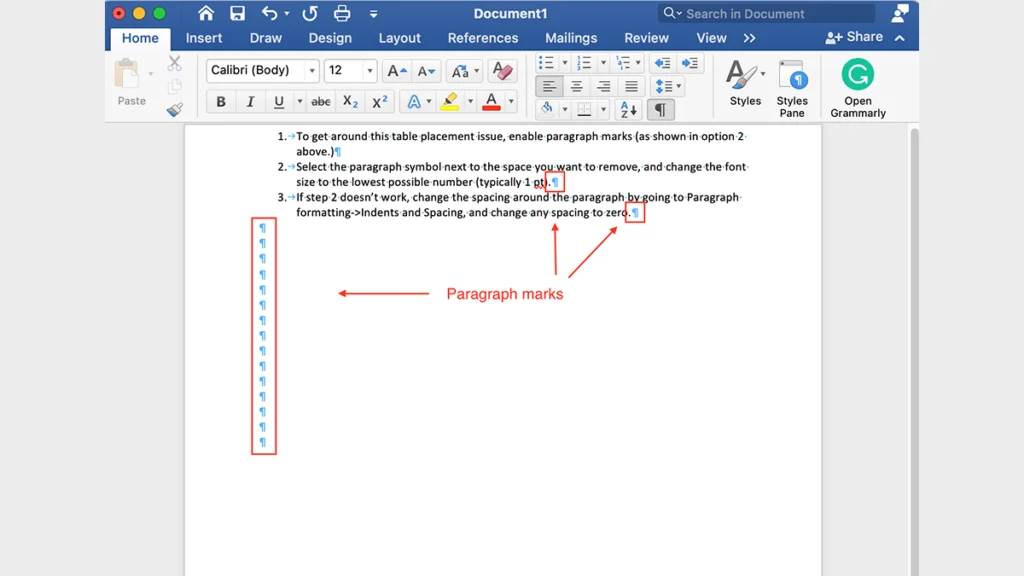Open the Paste options dropdown arrow

(151, 74)
